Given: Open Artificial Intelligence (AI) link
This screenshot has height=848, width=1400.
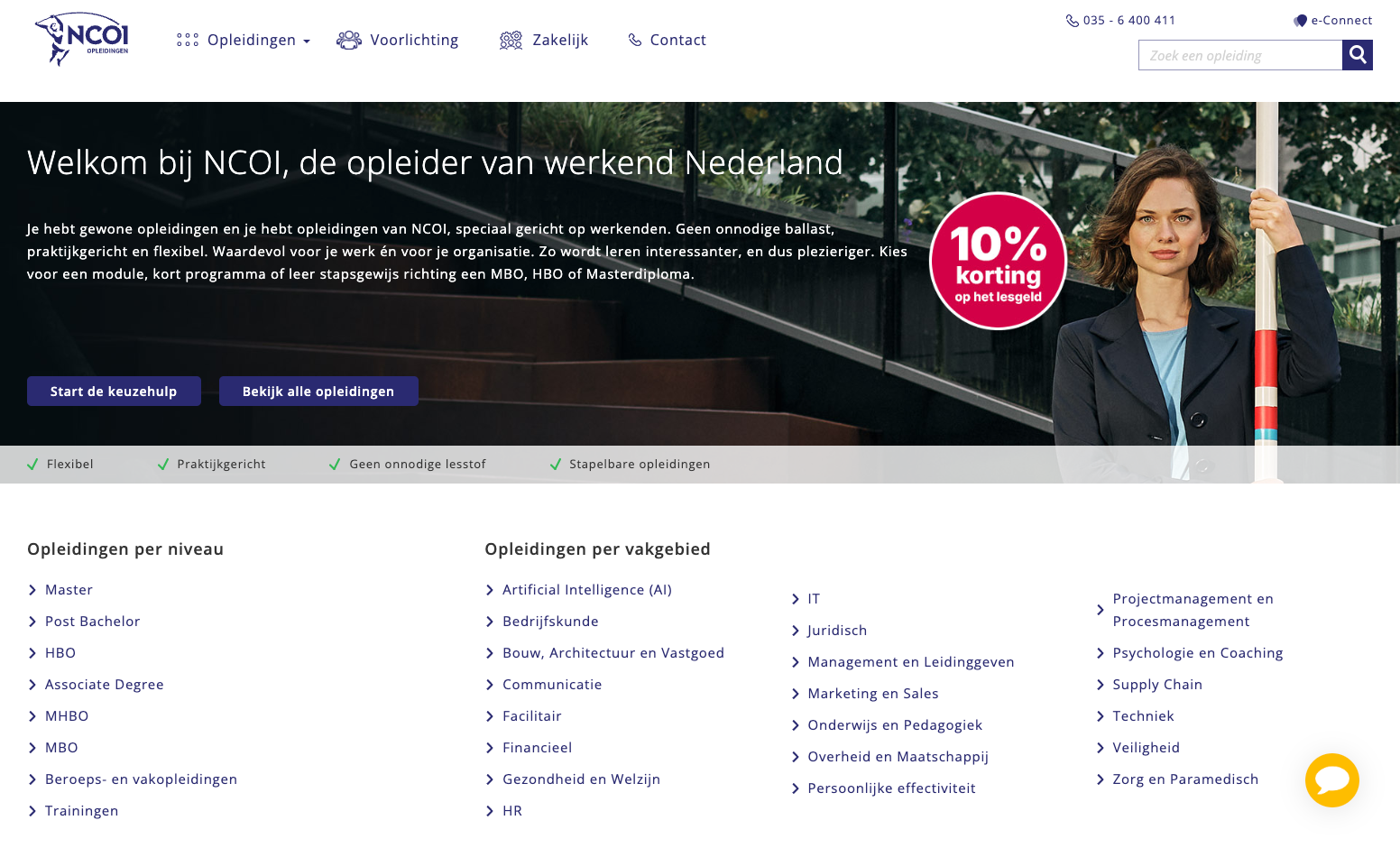Looking at the screenshot, I should (587, 590).
